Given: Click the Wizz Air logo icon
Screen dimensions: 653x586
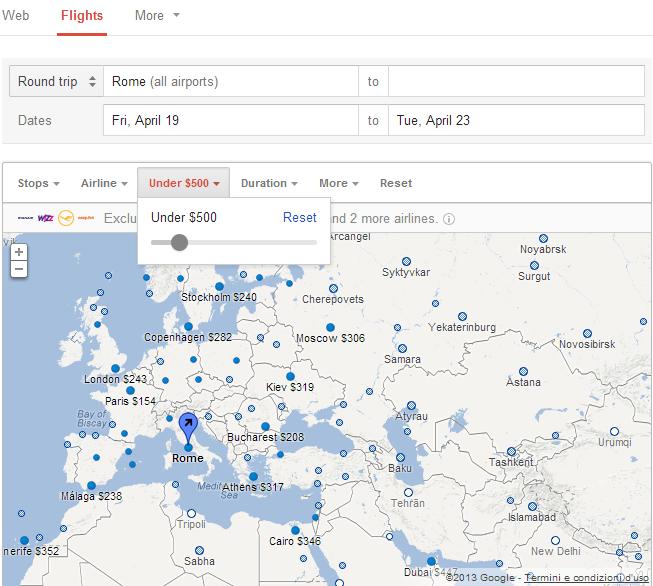Looking at the screenshot, I should tap(45, 218).
